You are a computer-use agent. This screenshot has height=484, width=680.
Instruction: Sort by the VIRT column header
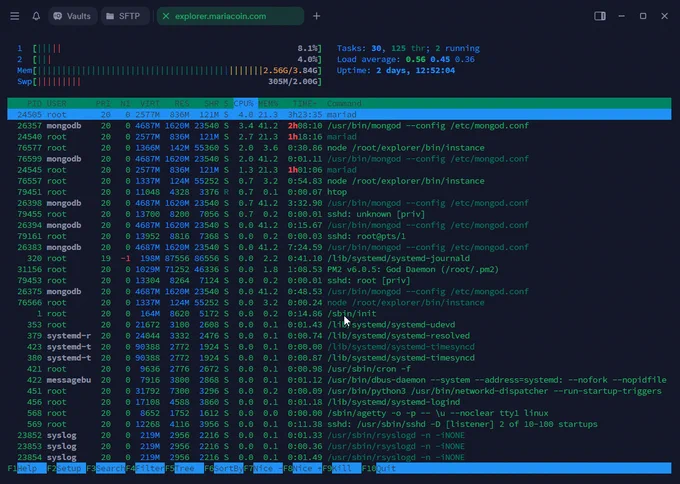pyautogui.click(x=150, y=103)
